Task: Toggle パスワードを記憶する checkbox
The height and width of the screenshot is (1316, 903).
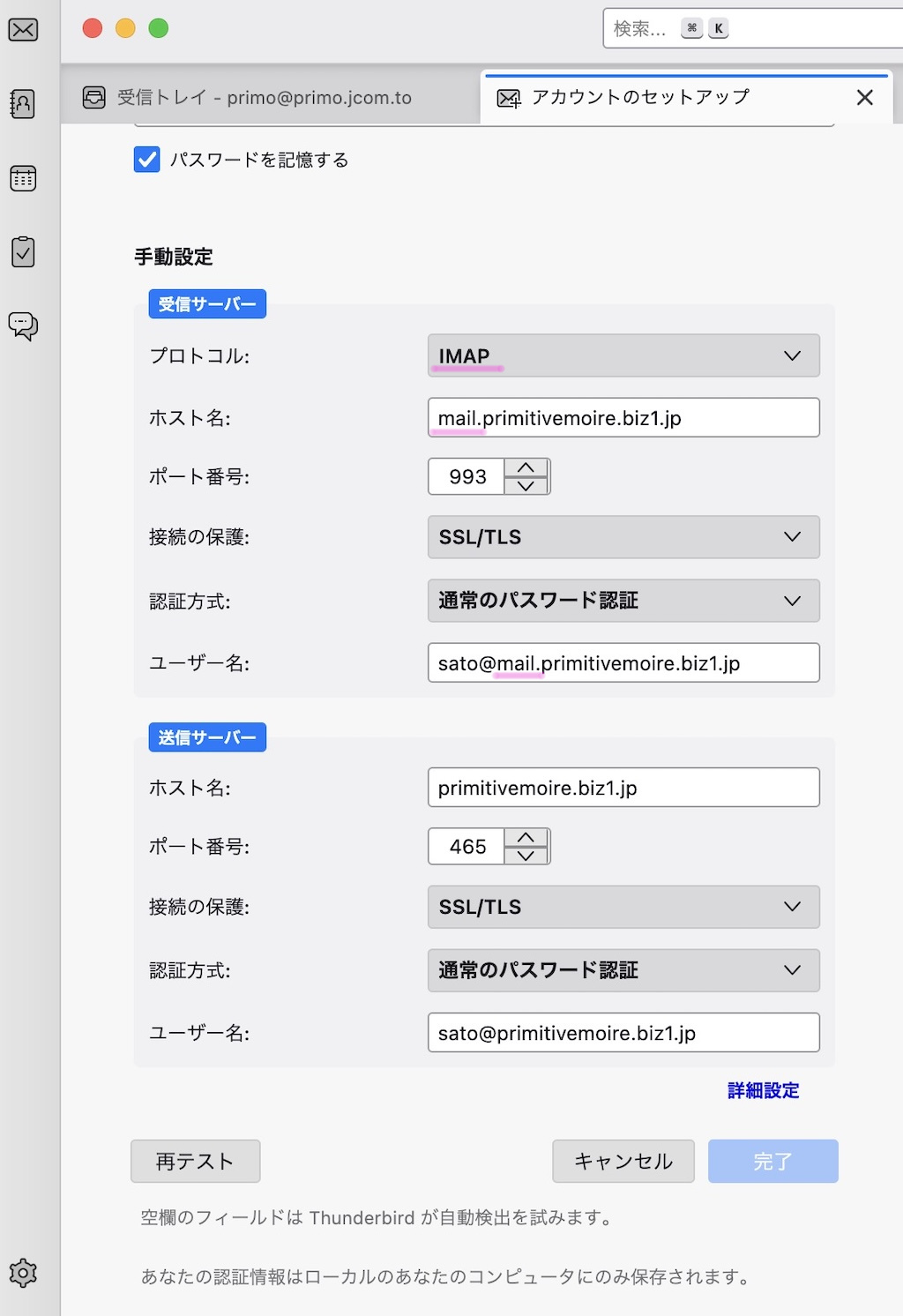Action: point(146,160)
